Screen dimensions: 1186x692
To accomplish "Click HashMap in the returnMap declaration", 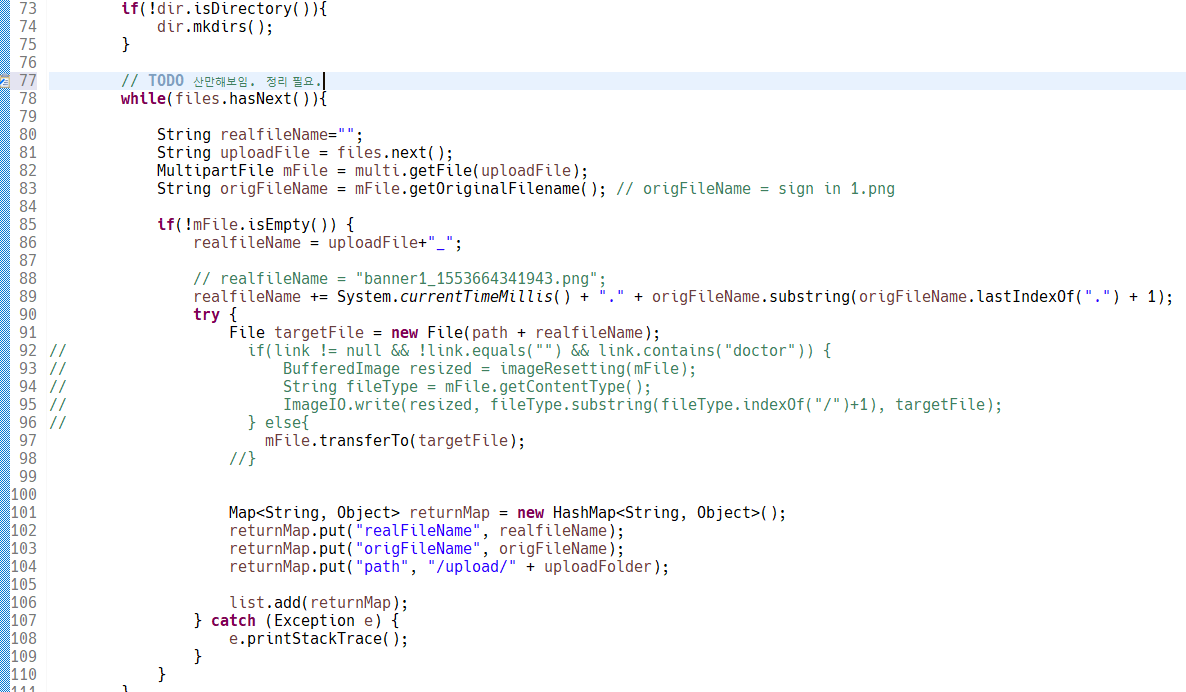I will [x=583, y=513].
